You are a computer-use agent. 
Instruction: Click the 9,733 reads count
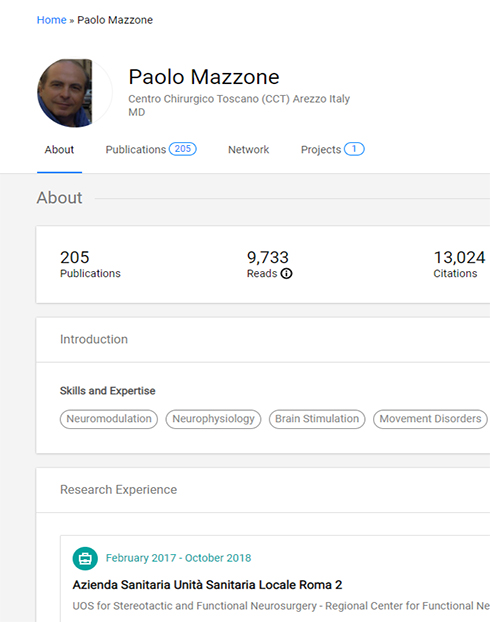point(268,257)
